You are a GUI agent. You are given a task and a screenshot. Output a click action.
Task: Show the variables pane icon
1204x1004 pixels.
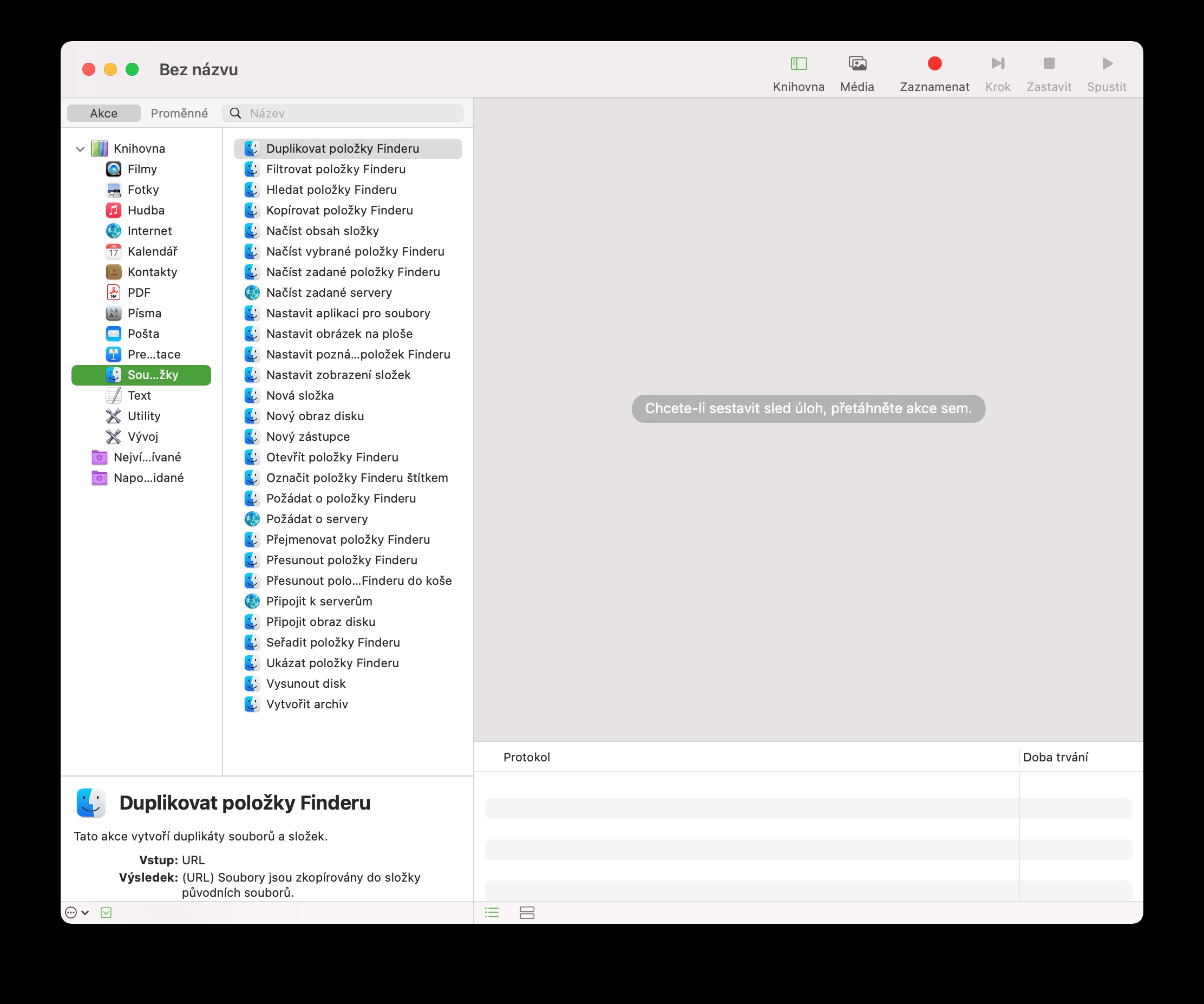click(527, 912)
